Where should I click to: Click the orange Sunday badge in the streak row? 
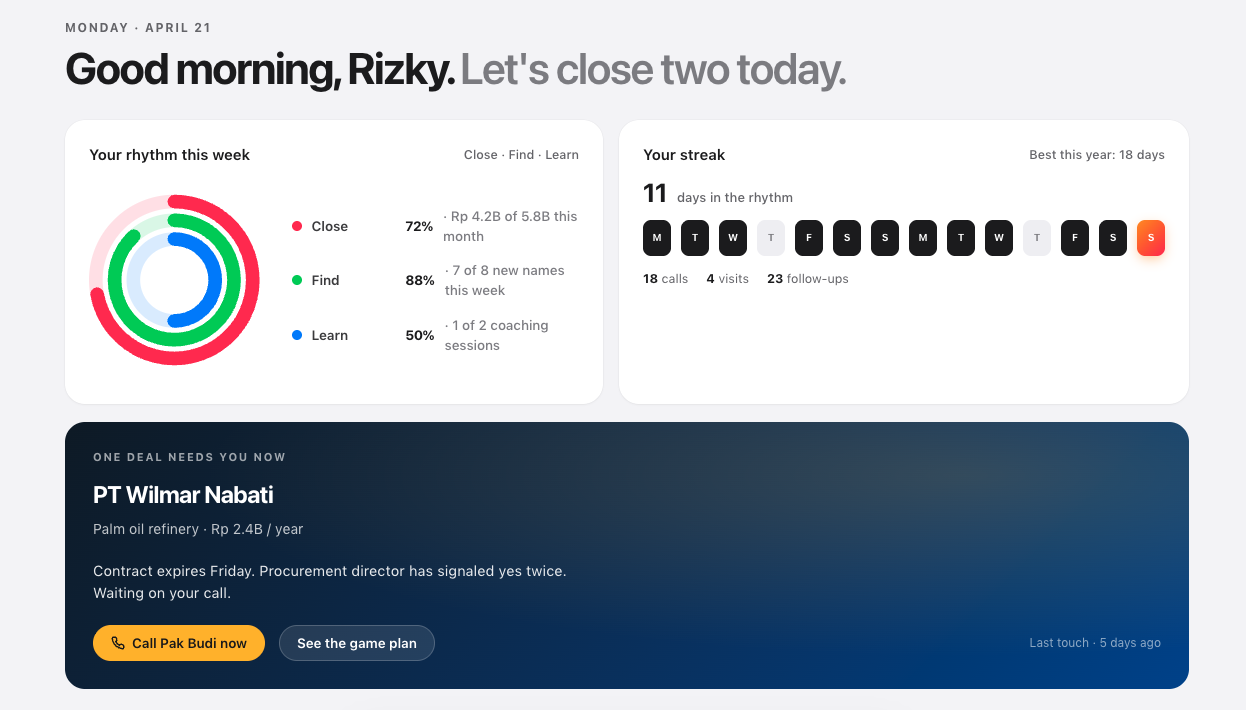[1151, 238]
